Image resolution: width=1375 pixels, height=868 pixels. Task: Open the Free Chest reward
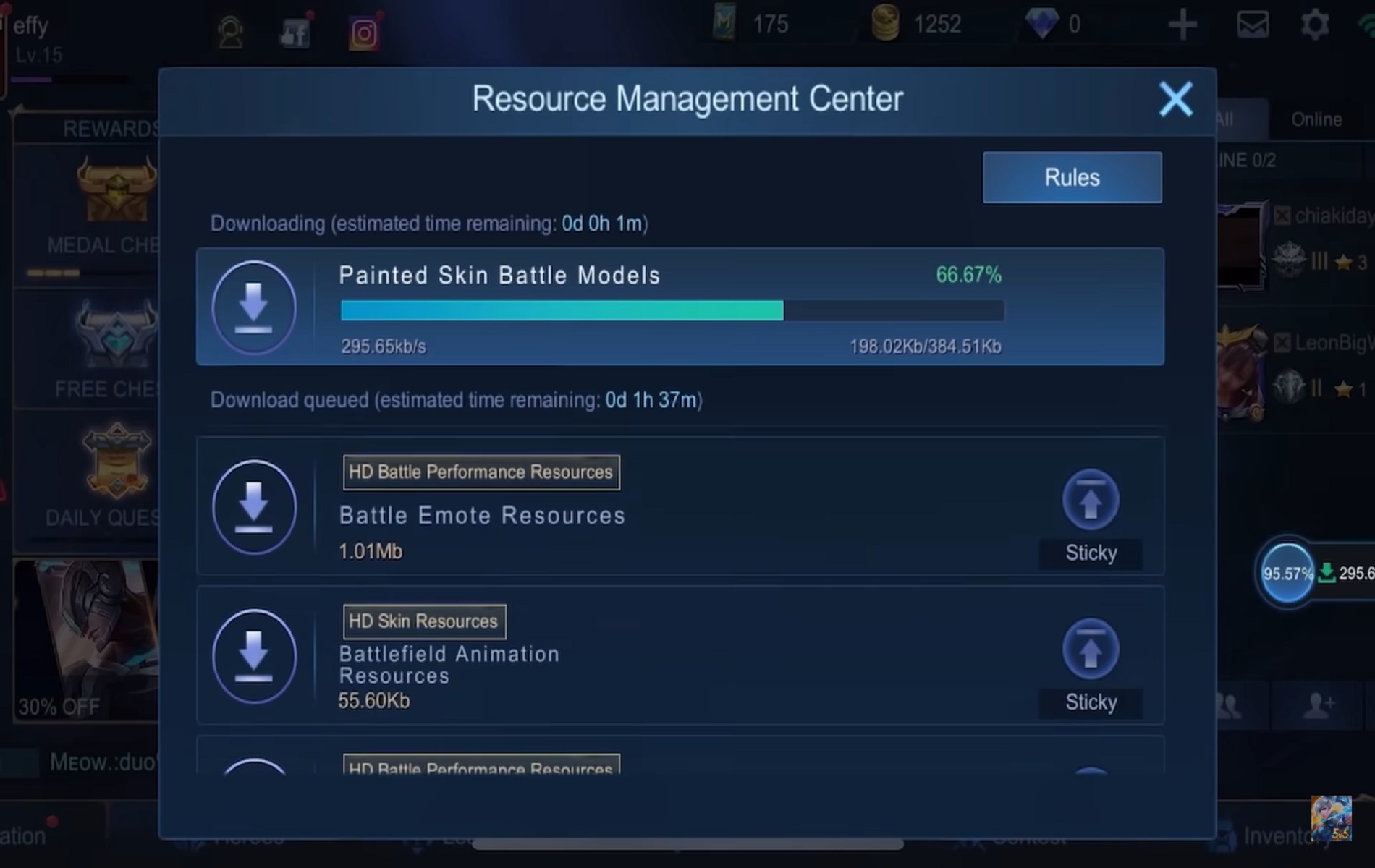pyautogui.click(x=87, y=349)
